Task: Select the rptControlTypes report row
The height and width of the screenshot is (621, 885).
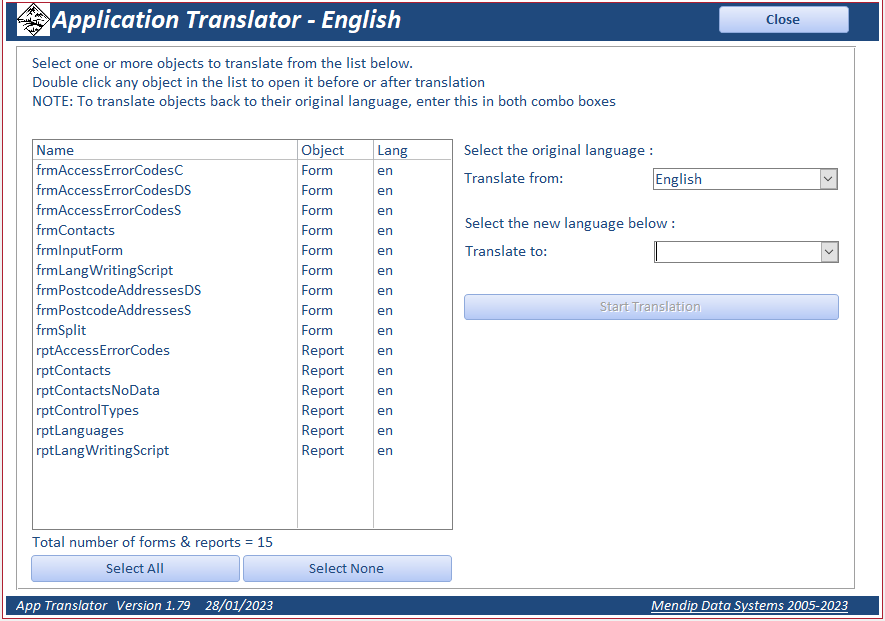Action: [242, 410]
